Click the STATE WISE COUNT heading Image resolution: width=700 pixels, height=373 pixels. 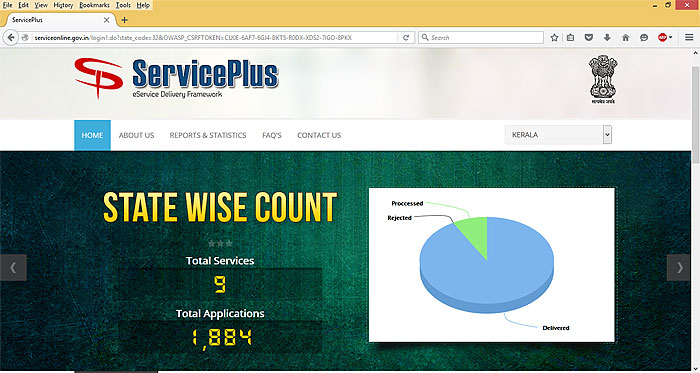(220, 207)
